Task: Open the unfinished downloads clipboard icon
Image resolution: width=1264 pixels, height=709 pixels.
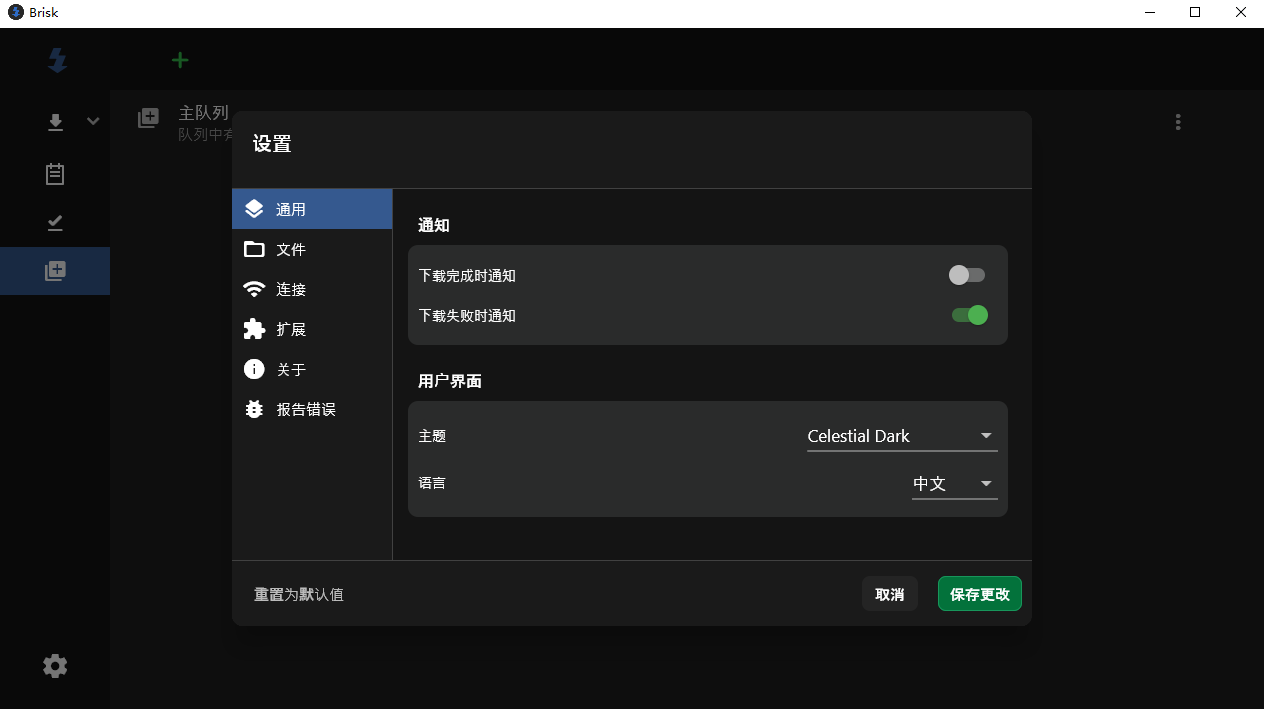Action: point(55,174)
